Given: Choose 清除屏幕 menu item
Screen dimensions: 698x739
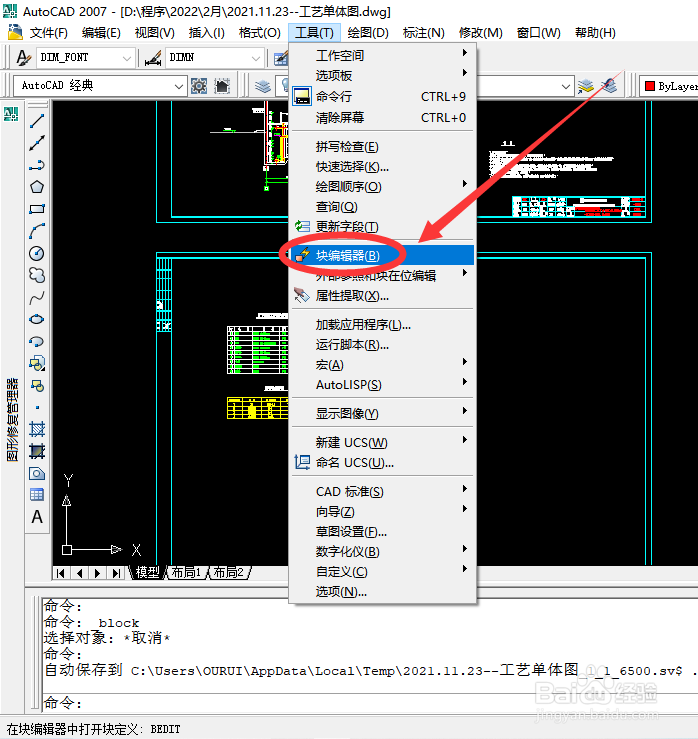Looking at the screenshot, I should click(x=383, y=117).
